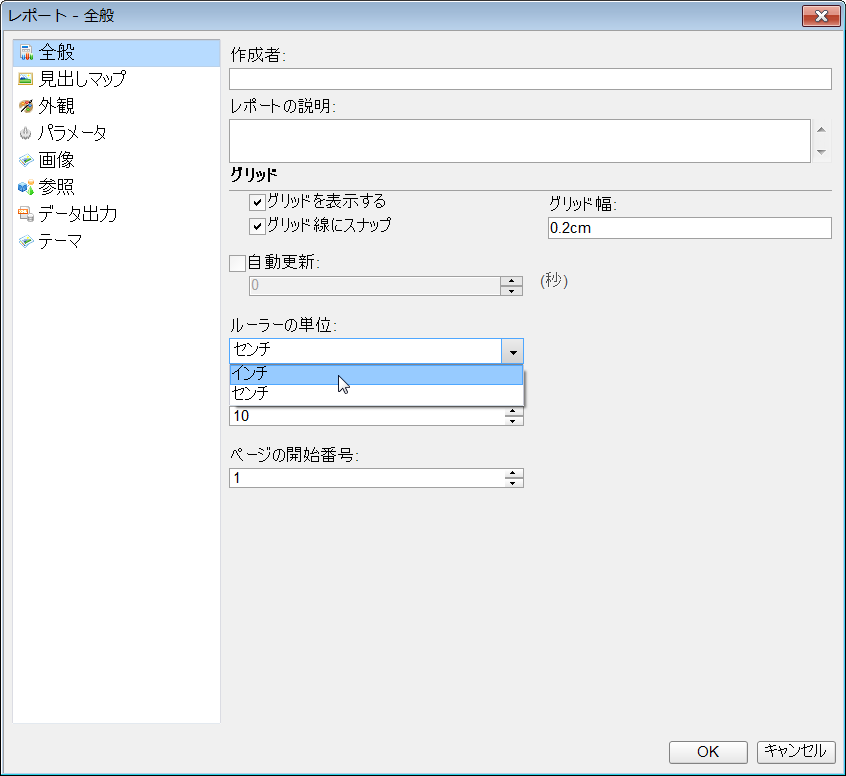Select the パラメータ icon in sidebar
Screen dimensions: 846x776
26,133
